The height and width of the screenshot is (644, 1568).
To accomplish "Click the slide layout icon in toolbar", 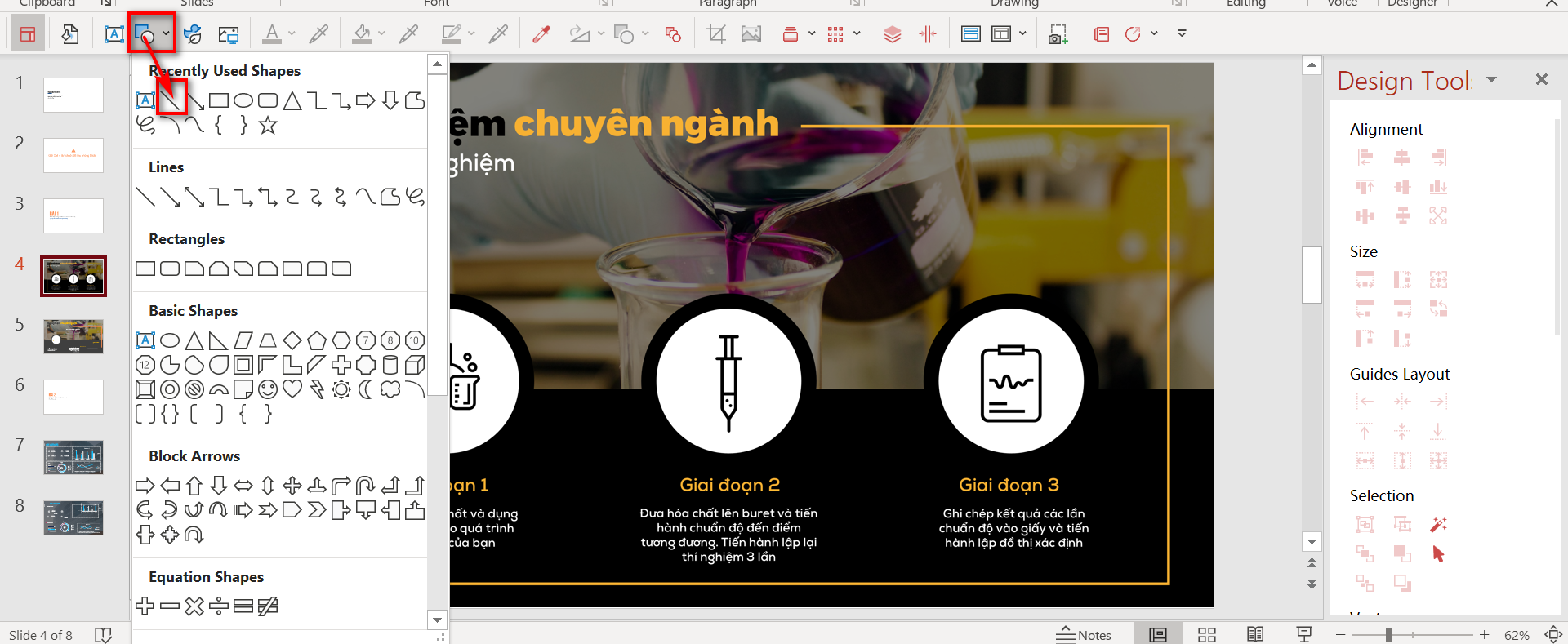I will pyautogui.click(x=28, y=34).
